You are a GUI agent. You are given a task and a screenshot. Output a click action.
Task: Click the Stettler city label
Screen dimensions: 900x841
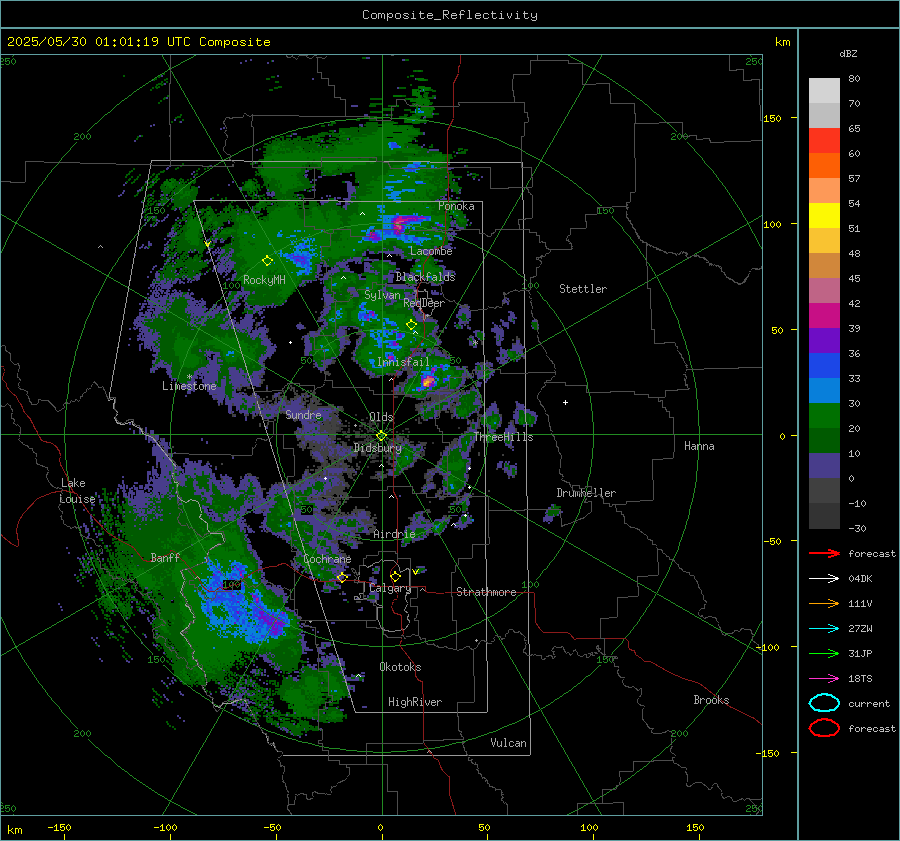pyautogui.click(x=583, y=289)
